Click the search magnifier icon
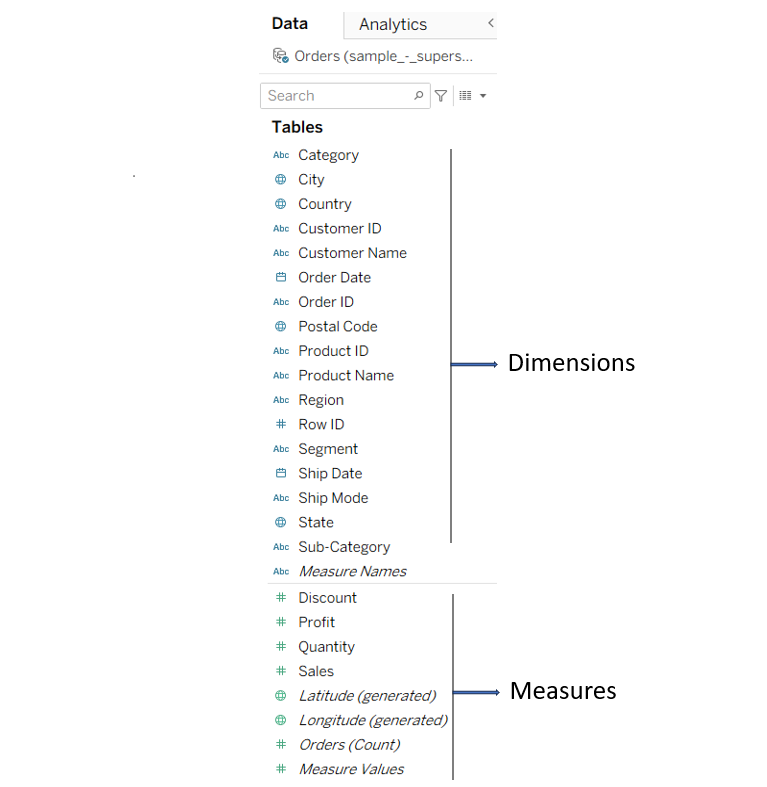767x787 pixels. pos(419,96)
